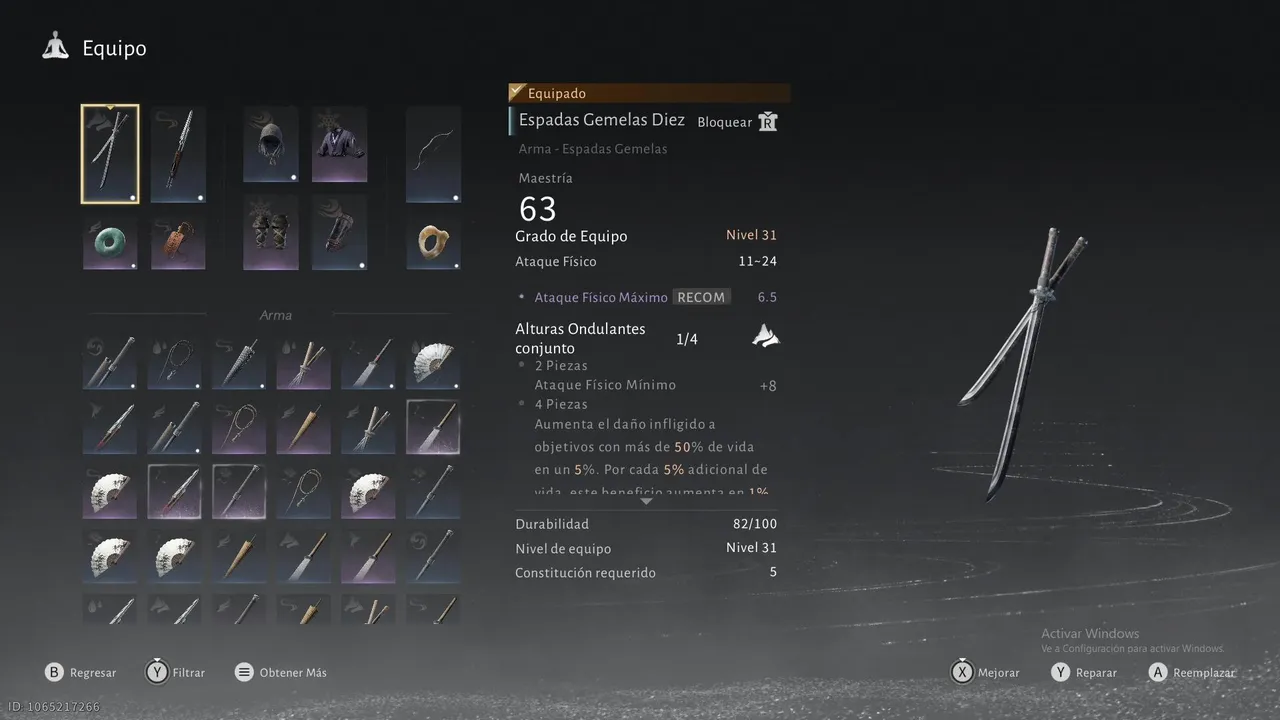Open the equipped purple robe slot
1280x720 pixels.
(339, 144)
